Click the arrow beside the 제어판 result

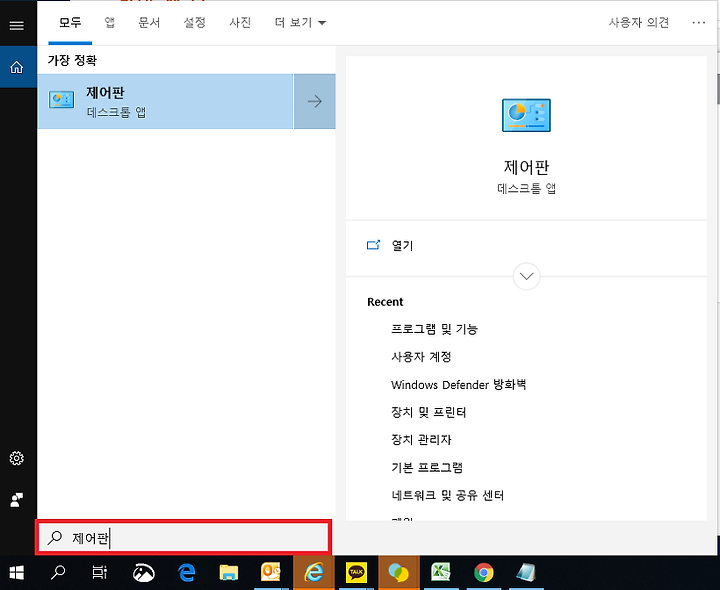315,101
